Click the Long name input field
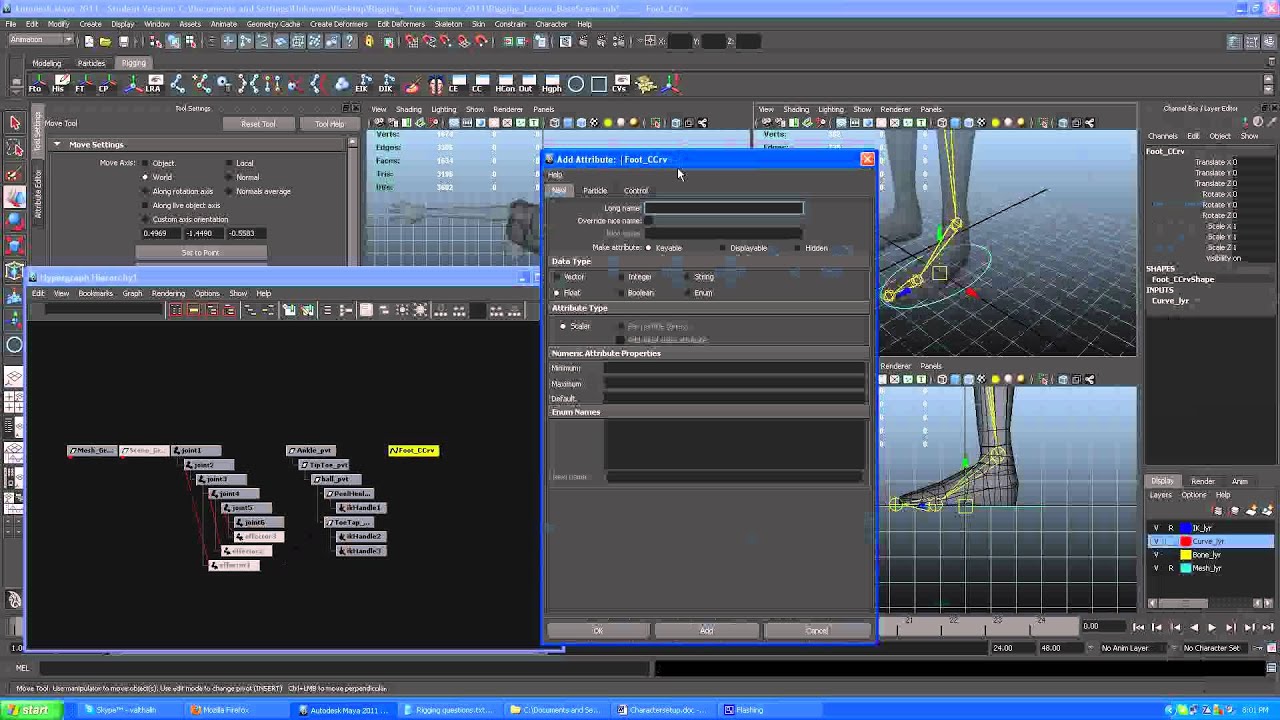The image size is (1280, 720). tap(723, 208)
